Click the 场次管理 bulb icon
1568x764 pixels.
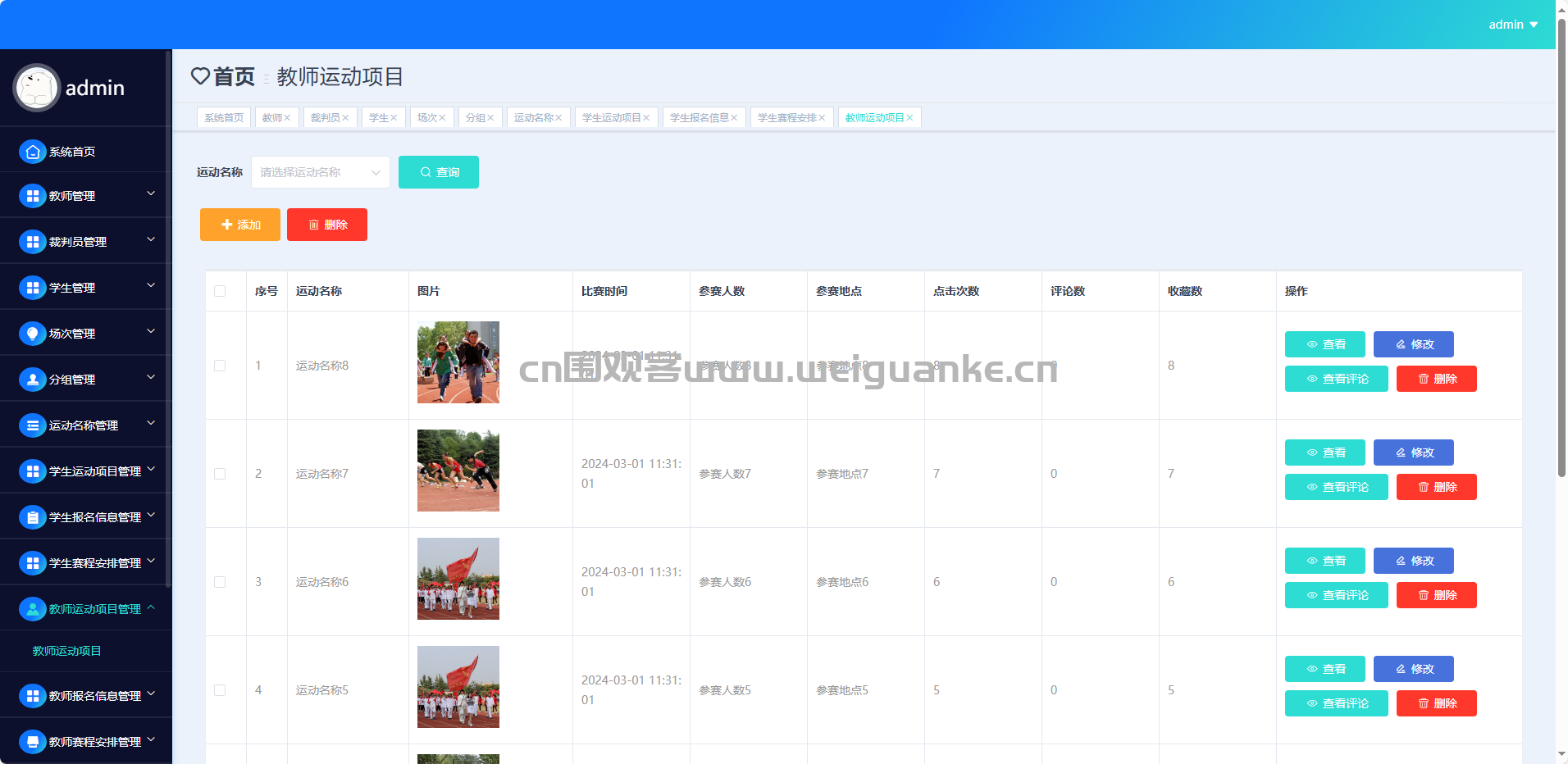click(x=33, y=334)
